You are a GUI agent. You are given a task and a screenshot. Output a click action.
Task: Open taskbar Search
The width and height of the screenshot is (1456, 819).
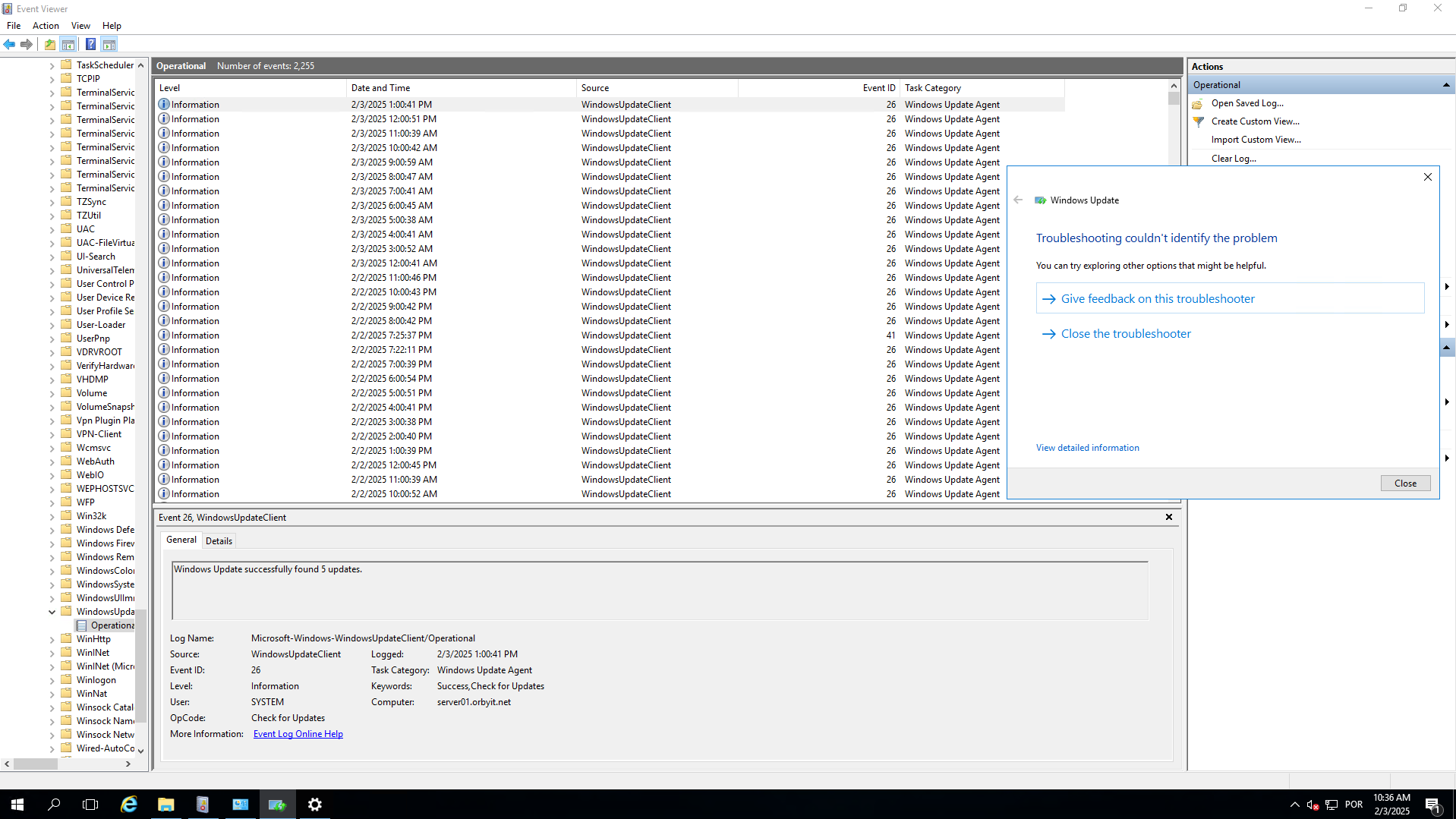coord(54,805)
